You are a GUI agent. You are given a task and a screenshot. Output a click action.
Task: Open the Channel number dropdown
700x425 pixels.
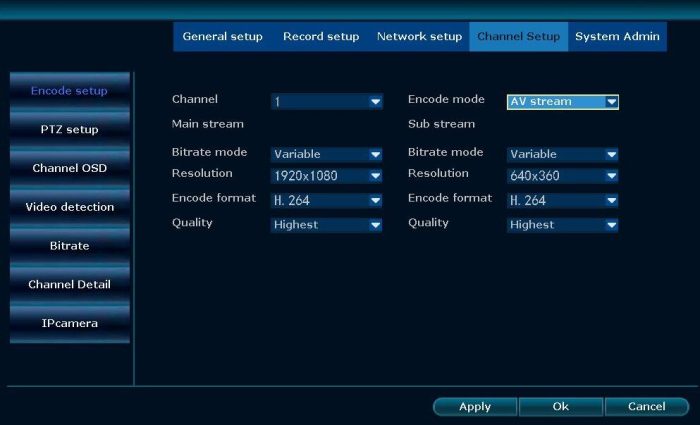[327, 101]
